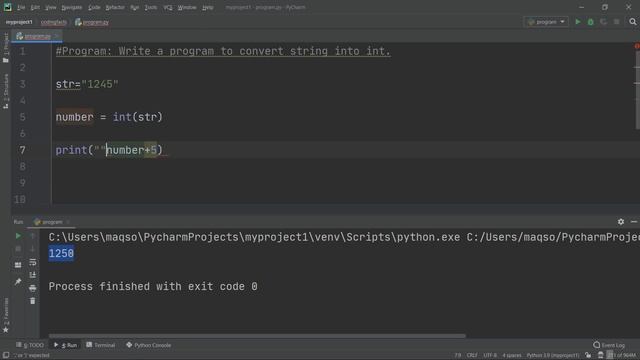This screenshot has height=360, width=640.
Task: Open the VCS menu
Action: (168, 7)
